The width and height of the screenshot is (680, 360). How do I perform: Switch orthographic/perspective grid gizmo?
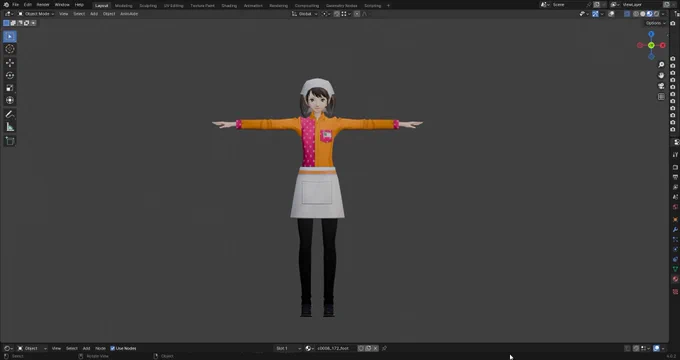[x=661, y=97]
